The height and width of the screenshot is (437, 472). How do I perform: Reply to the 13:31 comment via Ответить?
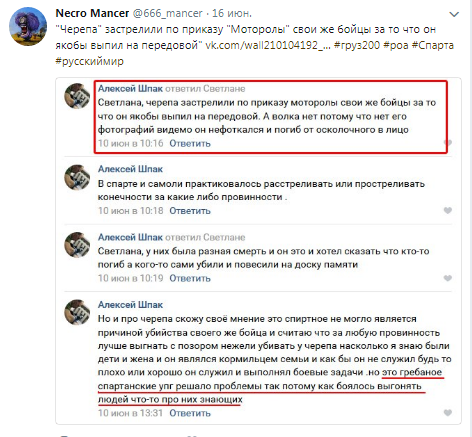coord(190,413)
